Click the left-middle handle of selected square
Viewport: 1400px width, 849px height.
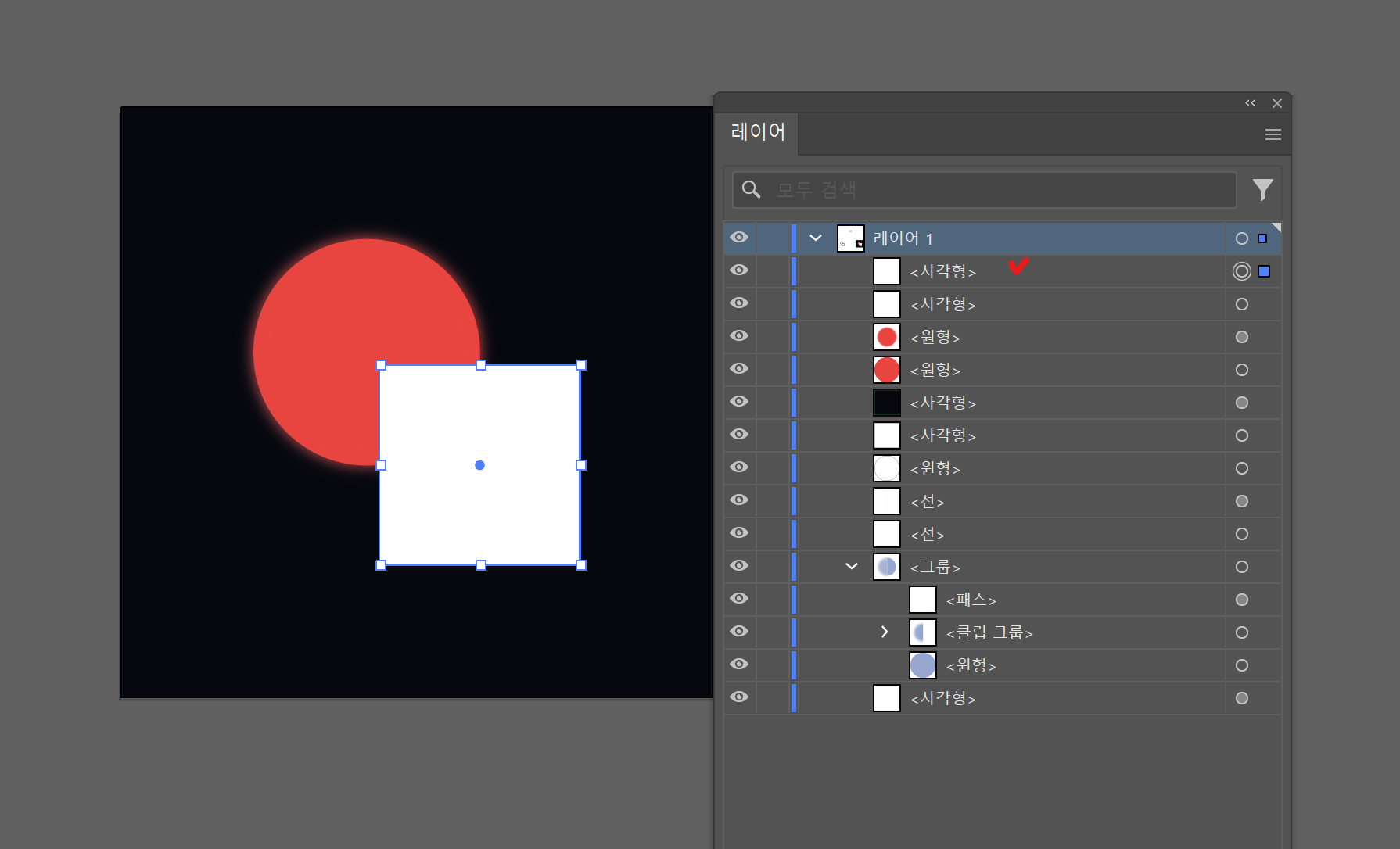381,465
